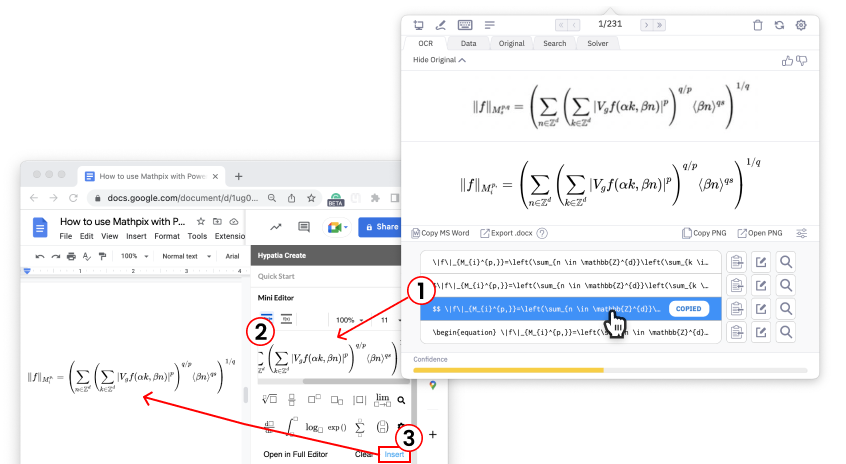The image size is (846, 464).
Task: Click the Docs File menu
Action: pyautogui.click(x=66, y=236)
